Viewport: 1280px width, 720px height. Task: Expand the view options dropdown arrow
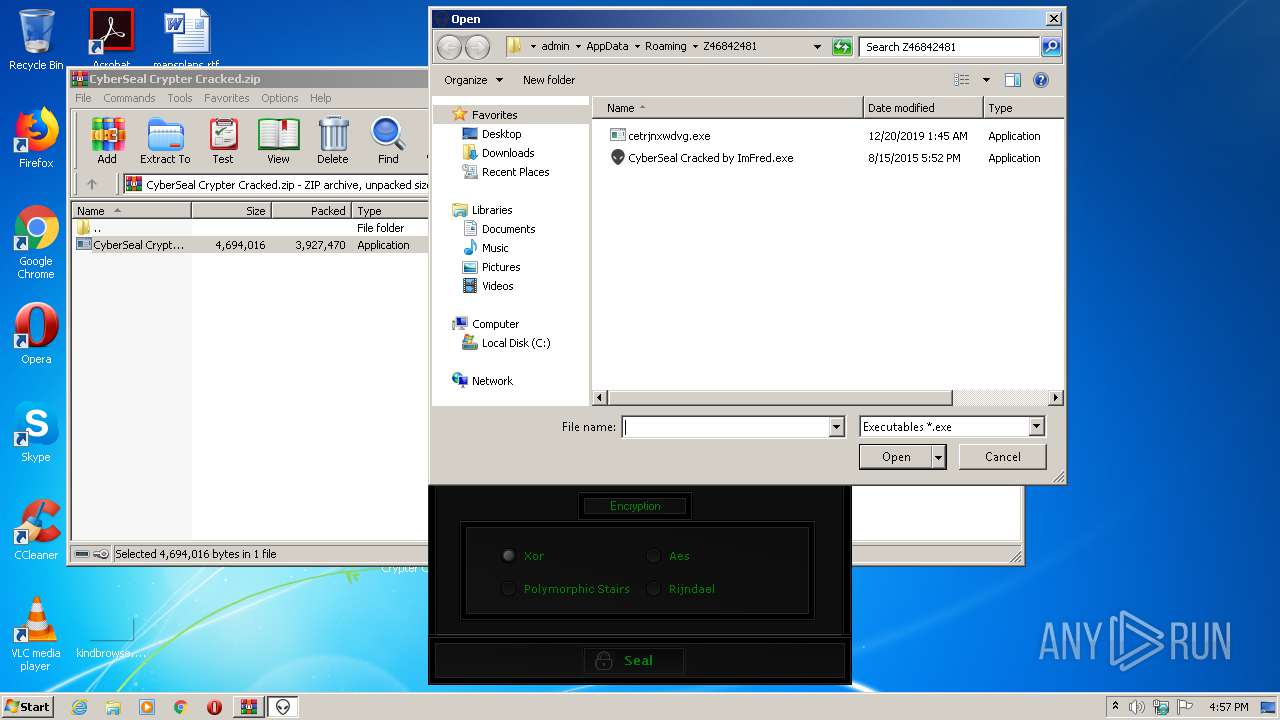(x=986, y=80)
